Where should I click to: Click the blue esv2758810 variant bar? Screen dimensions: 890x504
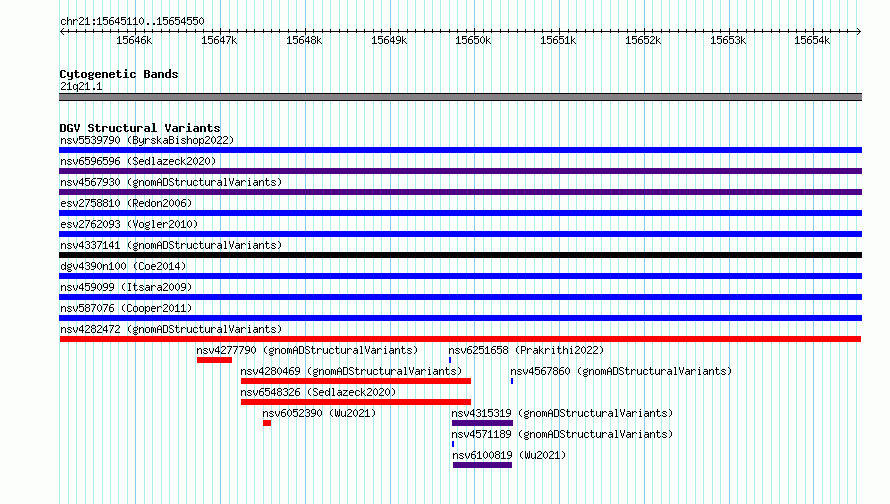460,213
